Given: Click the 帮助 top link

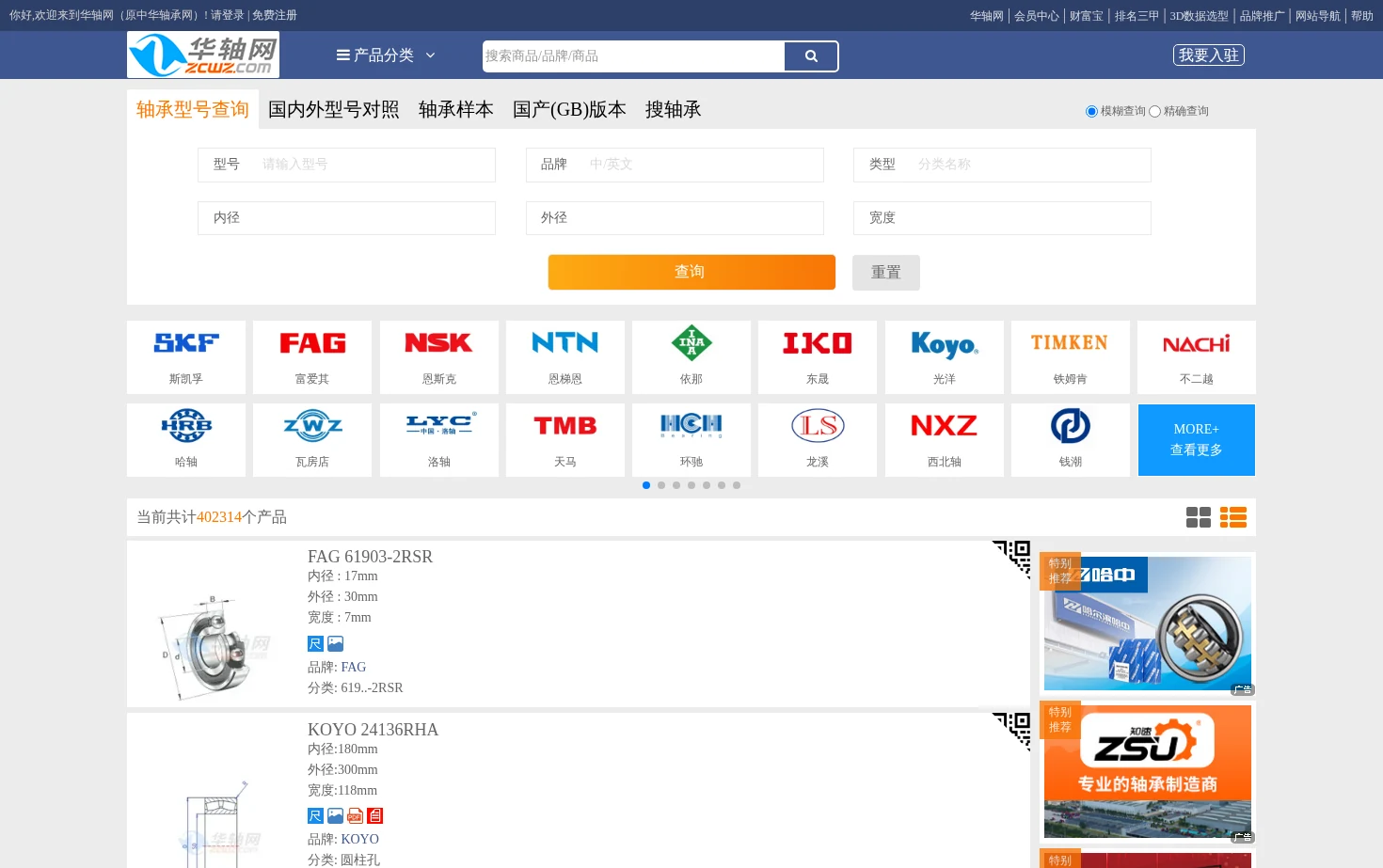Looking at the screenshot, I should tap(1362, 16).
